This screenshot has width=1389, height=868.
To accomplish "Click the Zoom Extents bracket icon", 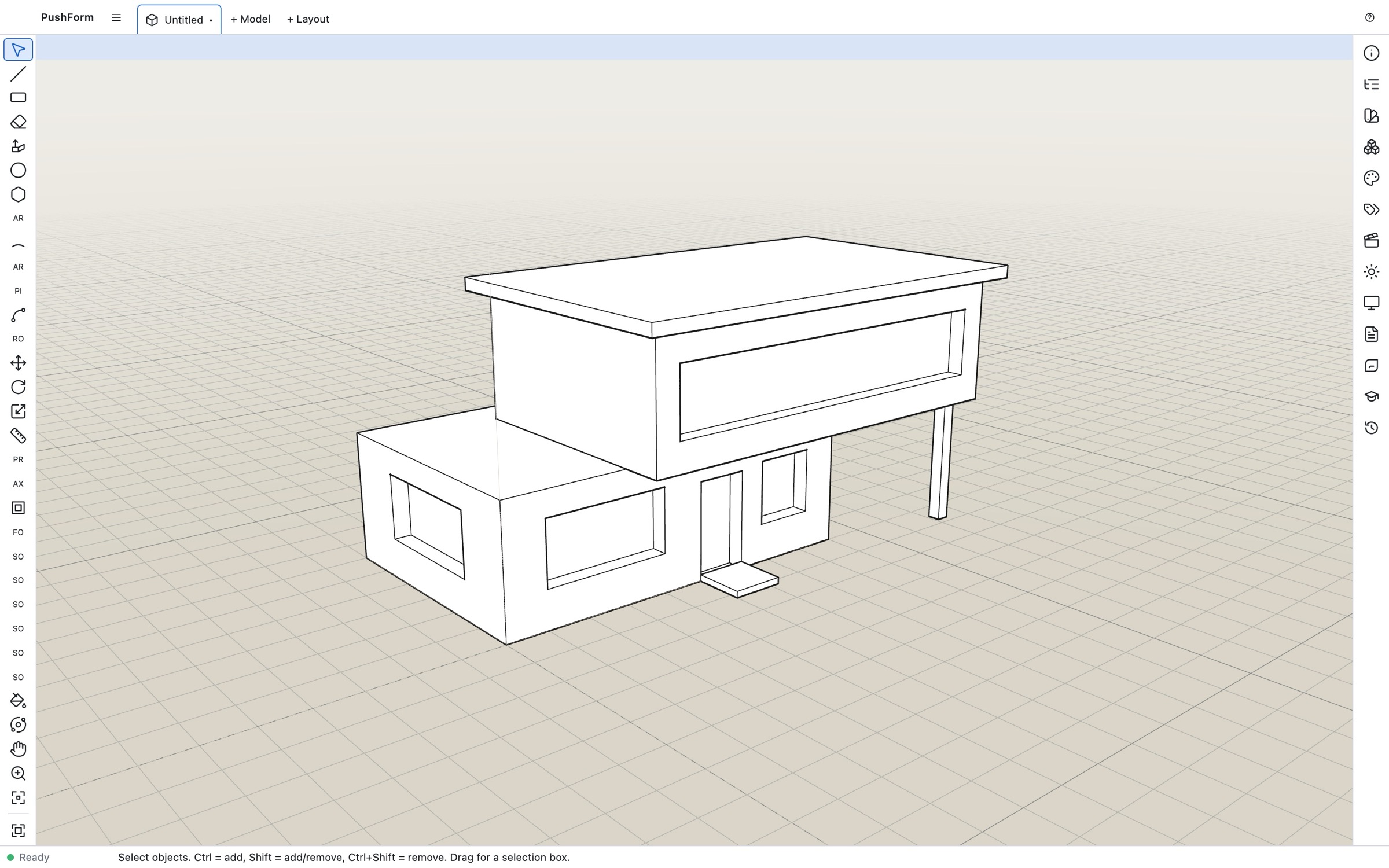I will tap(18, 798).
